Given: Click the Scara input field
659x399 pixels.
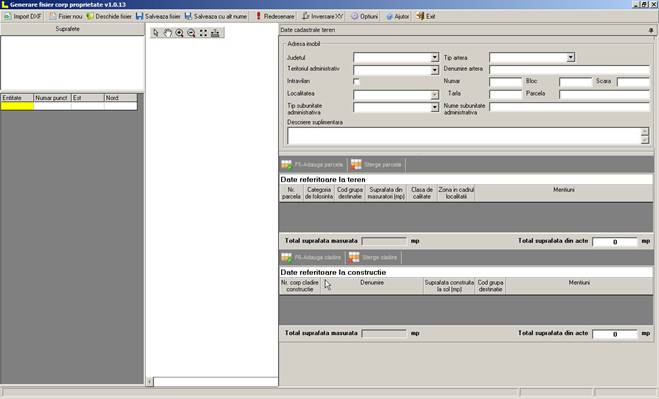Looking at the screenshot, I should point(633,82).
